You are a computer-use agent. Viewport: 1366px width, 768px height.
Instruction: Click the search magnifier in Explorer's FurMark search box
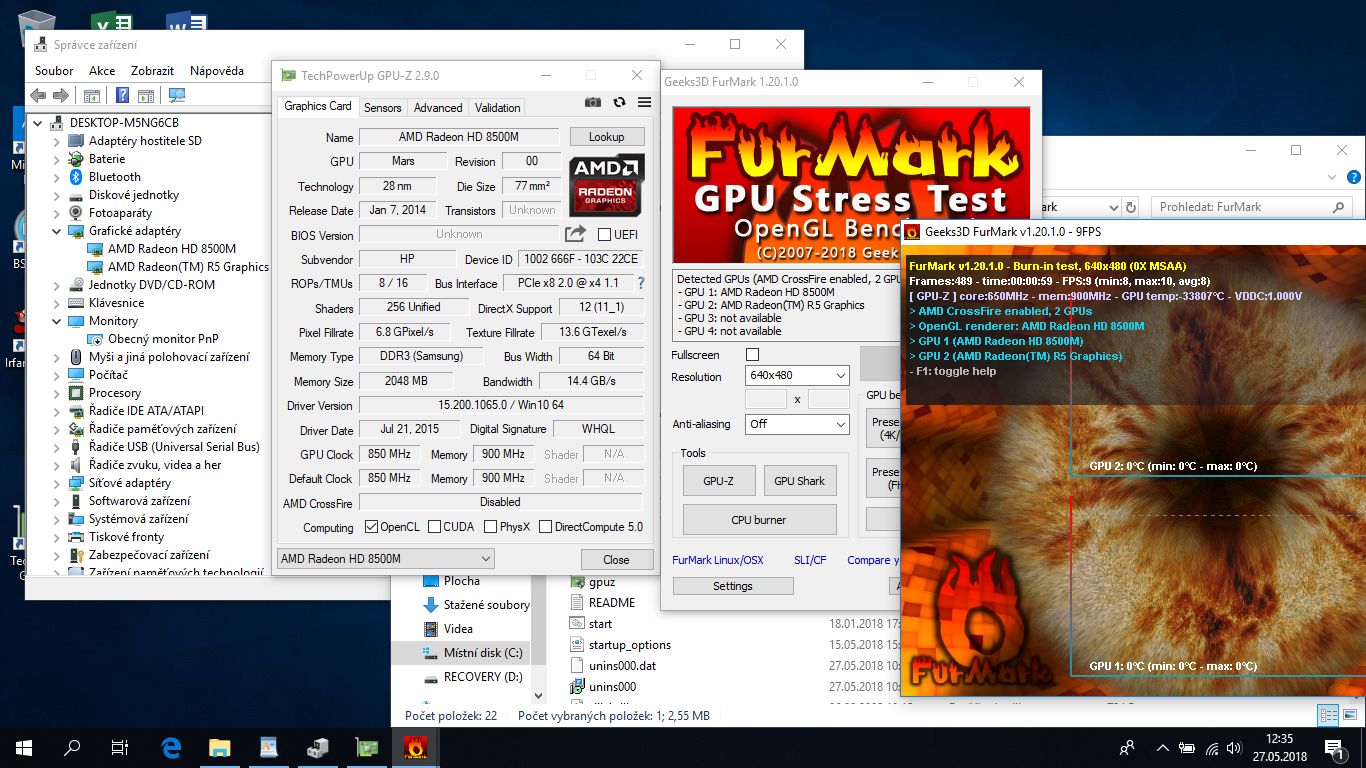click(x=1339, y=207)
